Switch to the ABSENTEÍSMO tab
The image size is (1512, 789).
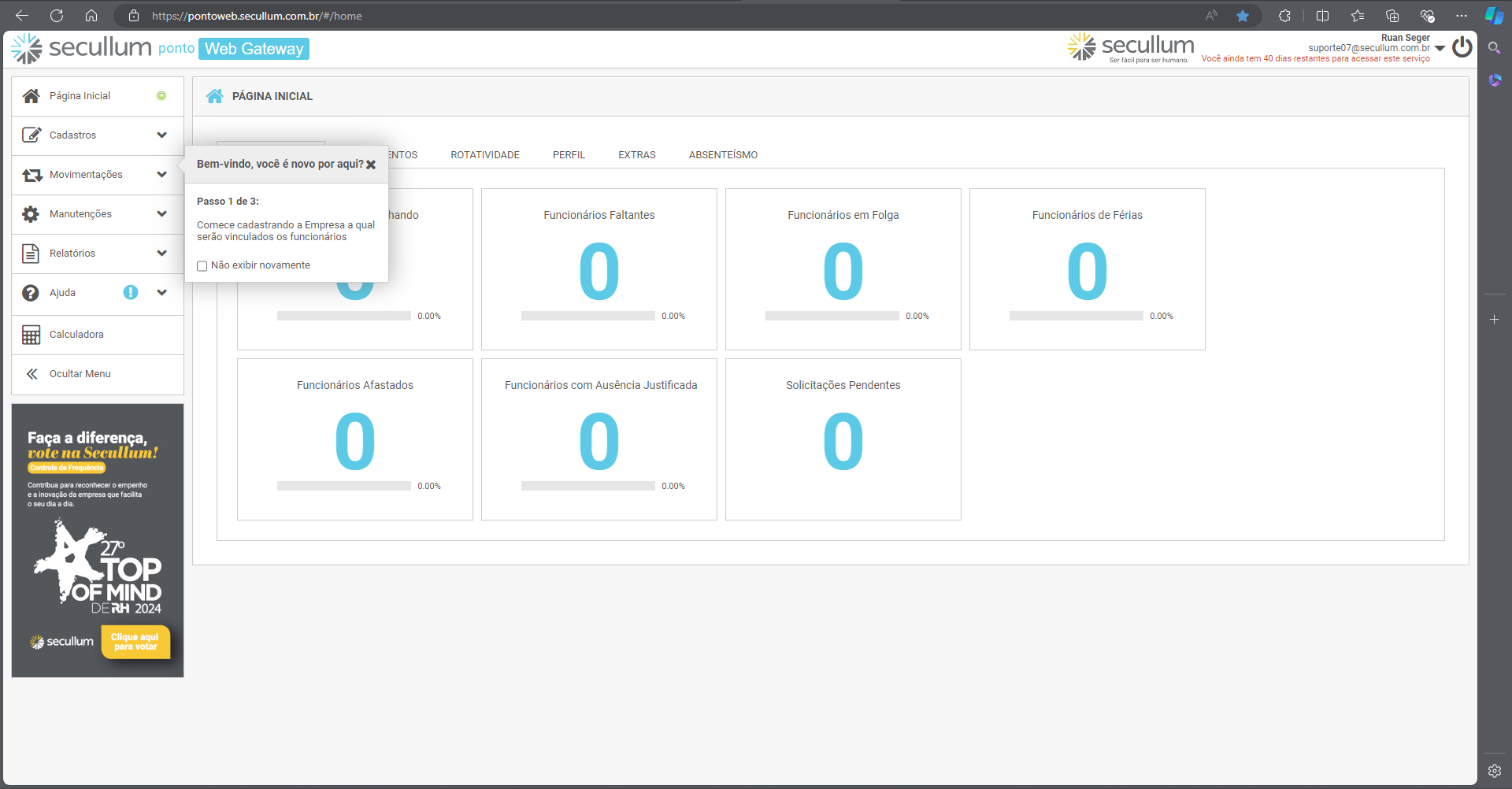click(723, 155)
